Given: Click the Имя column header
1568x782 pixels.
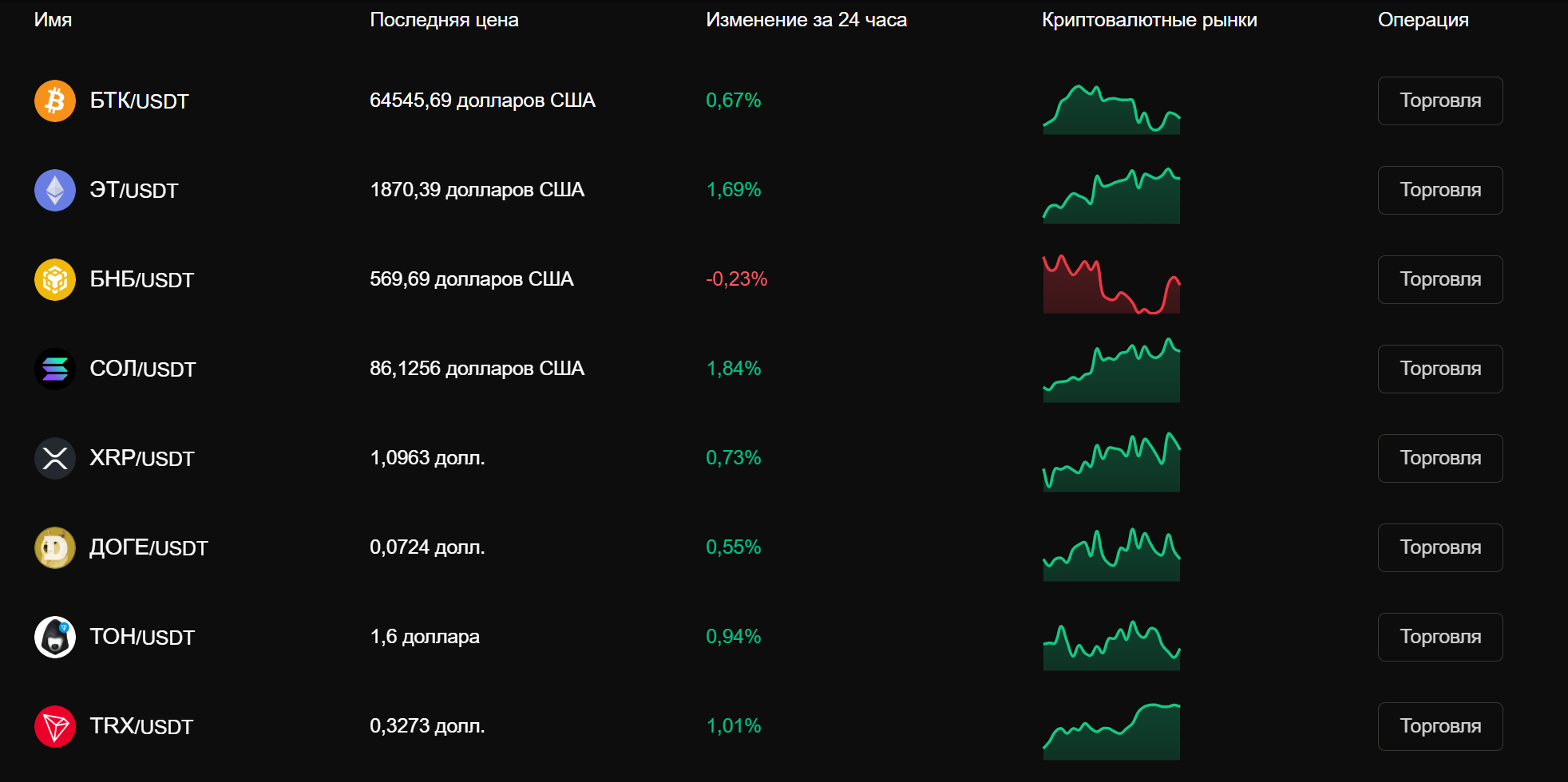Looking at the screenshot, I should tap(53, 20).
